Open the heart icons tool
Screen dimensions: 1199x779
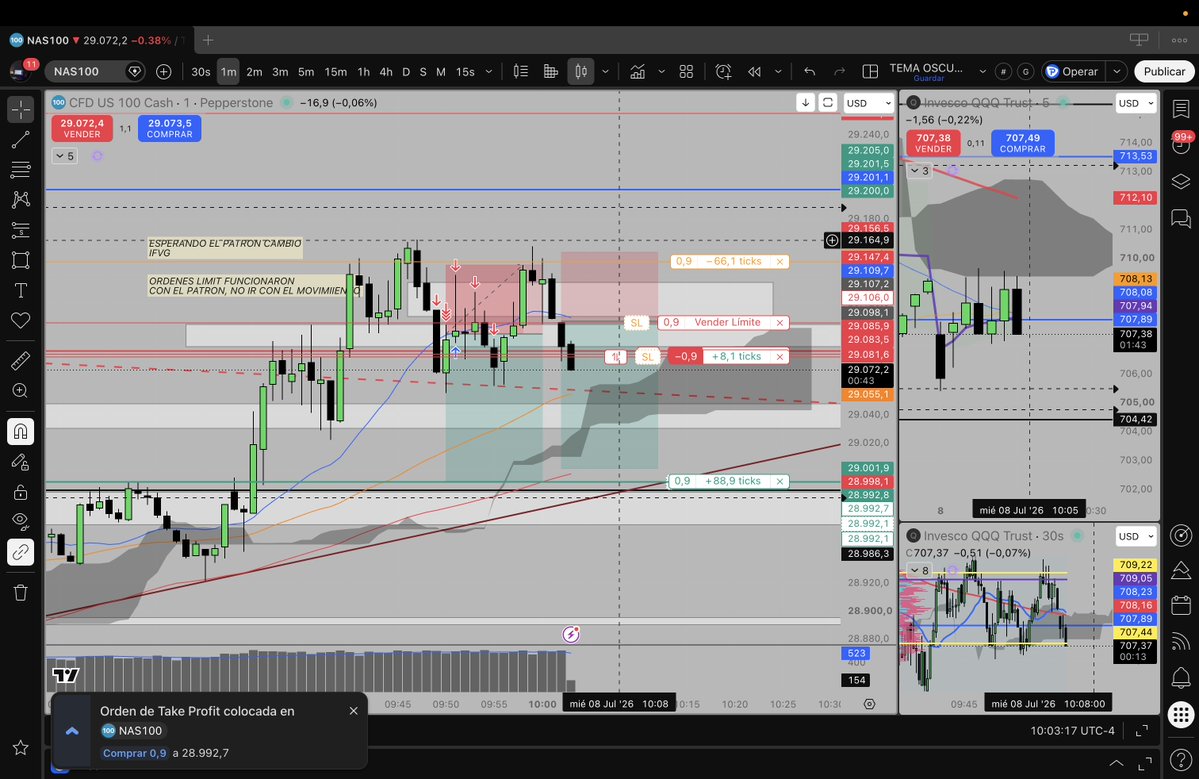[x=21, y=320]
